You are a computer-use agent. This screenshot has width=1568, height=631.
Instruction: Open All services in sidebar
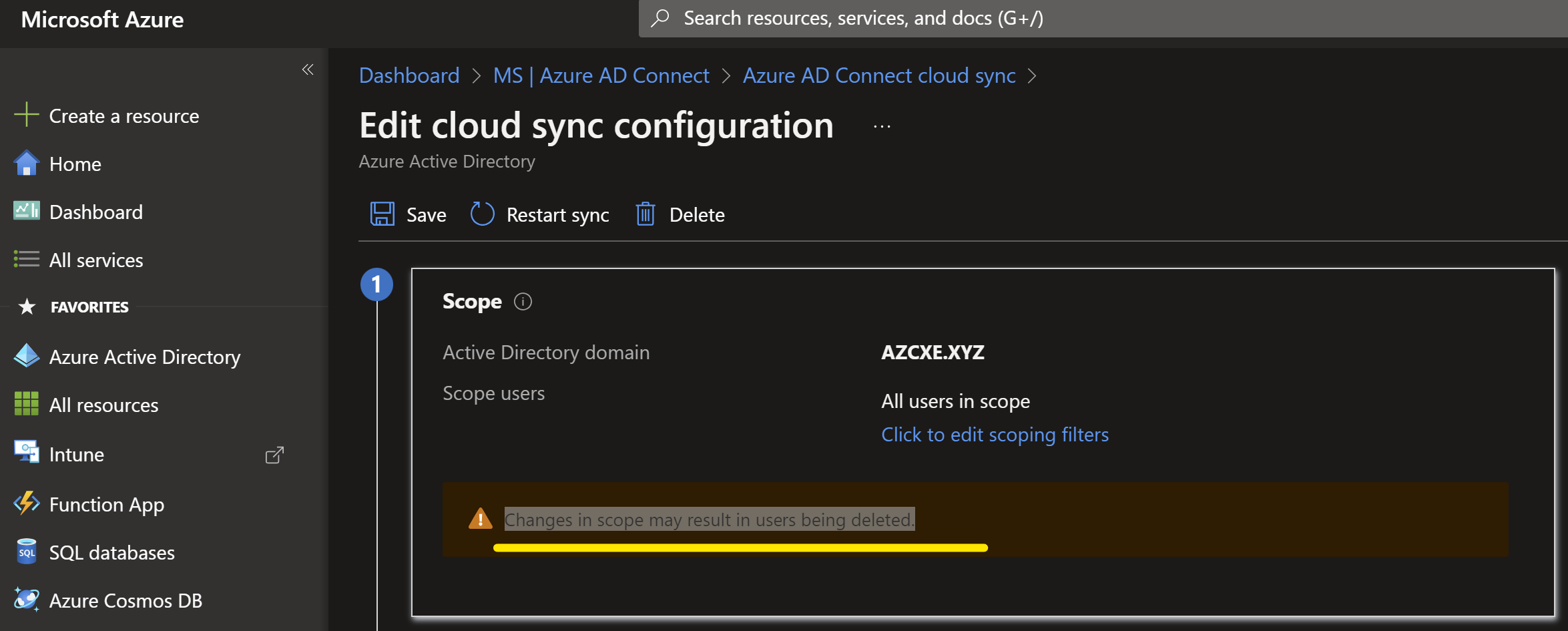[96, 260]
